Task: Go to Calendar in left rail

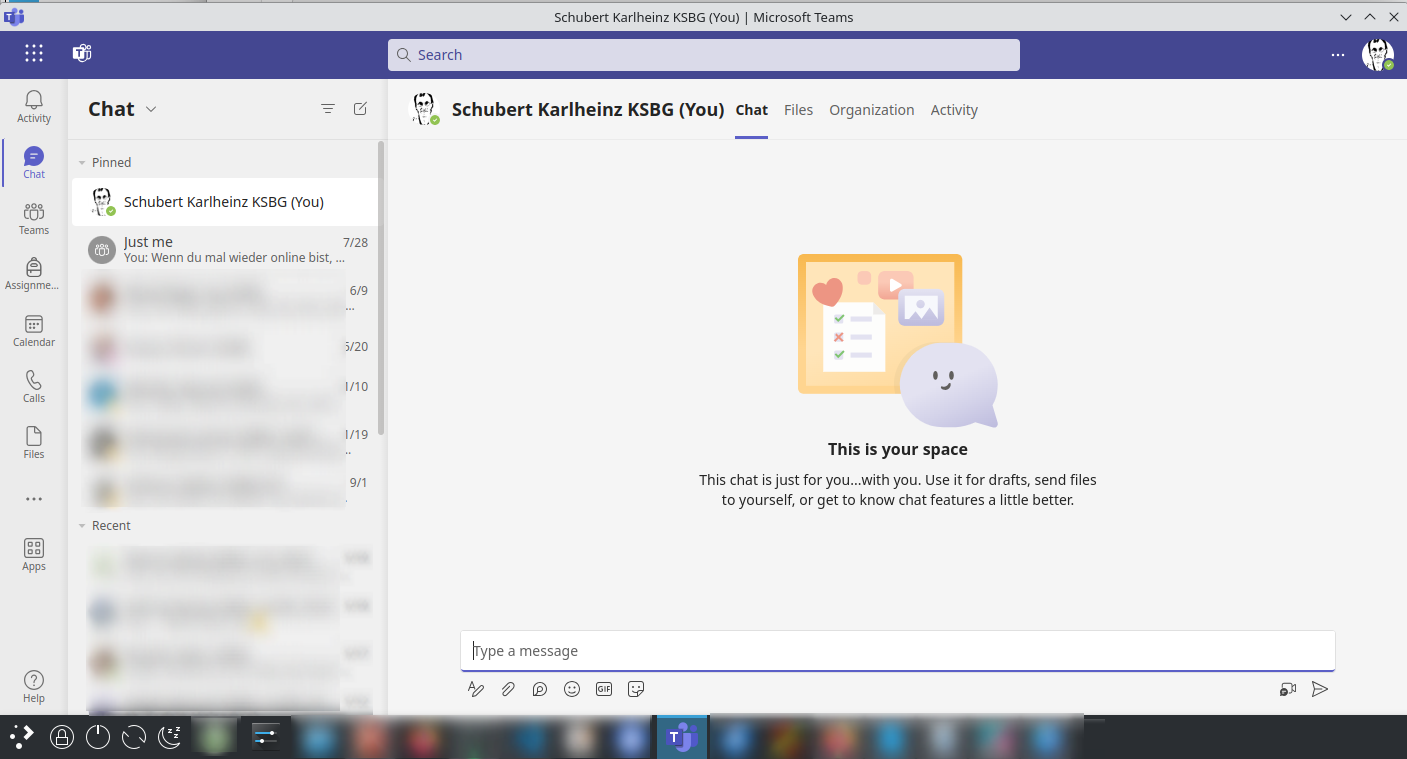Action: [34, 330]
